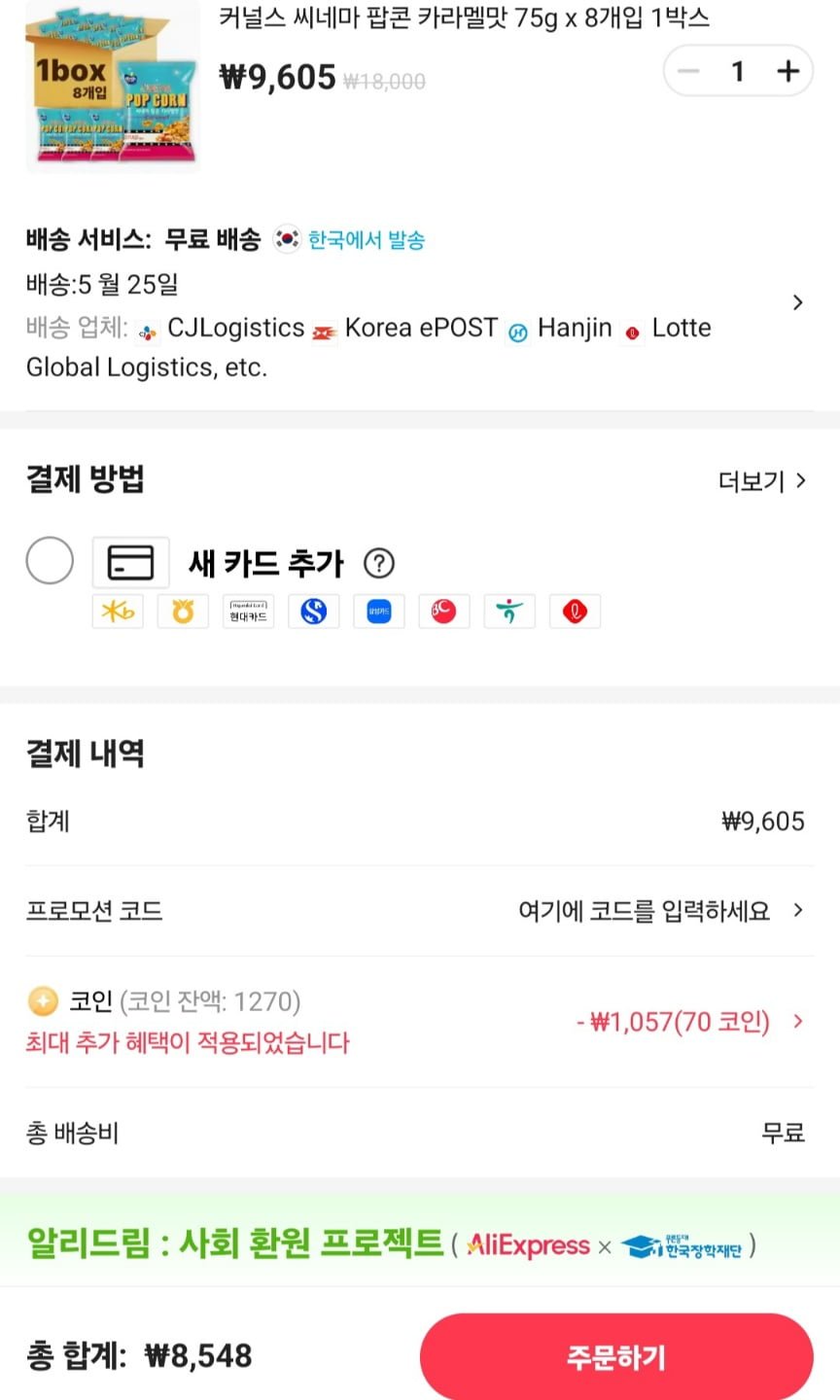
Task: Click the Lotte card red icon
Action: coord(575,612)
